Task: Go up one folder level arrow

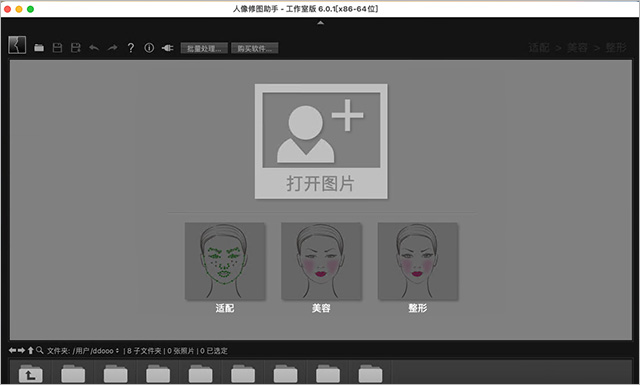Action: click(30, 350)
